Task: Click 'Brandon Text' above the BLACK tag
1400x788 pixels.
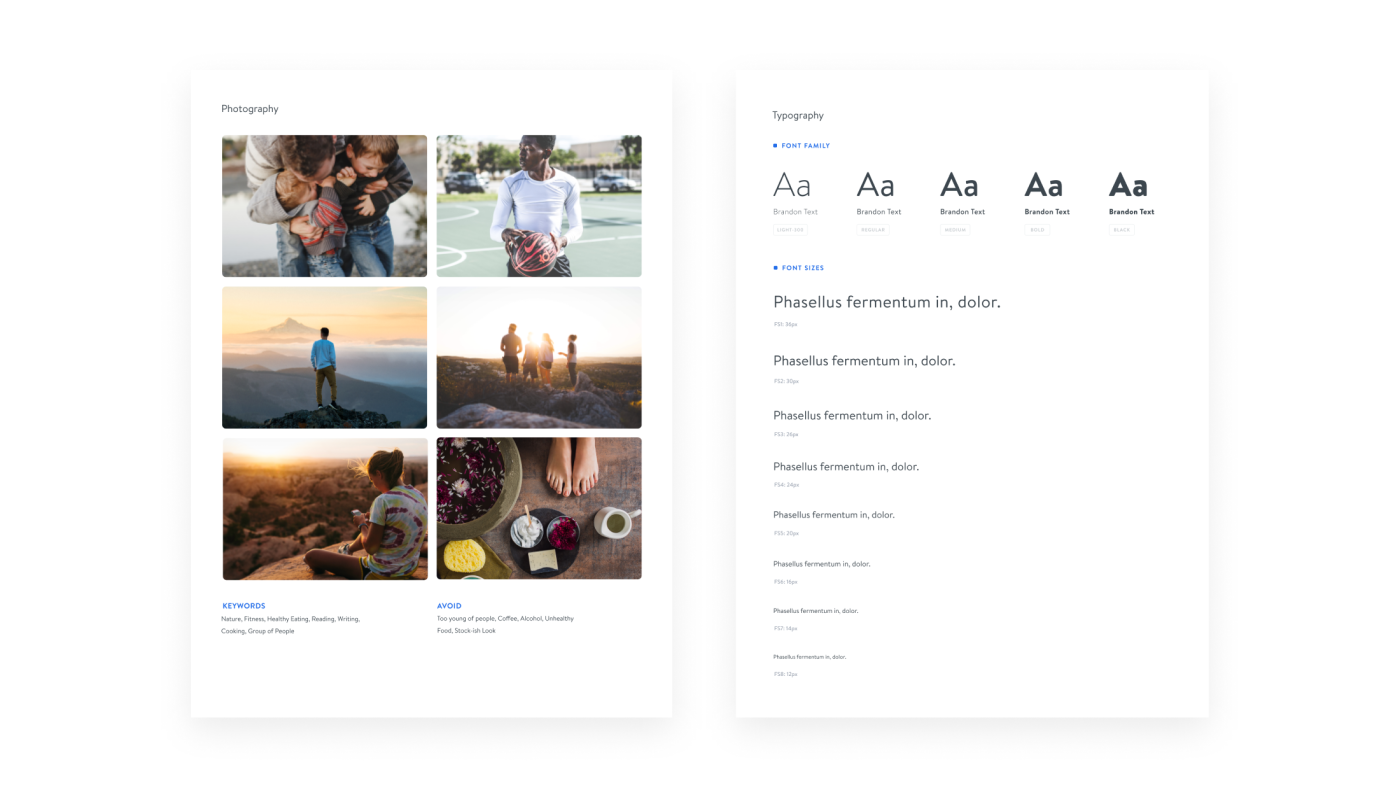Action: pos(1132,212)
